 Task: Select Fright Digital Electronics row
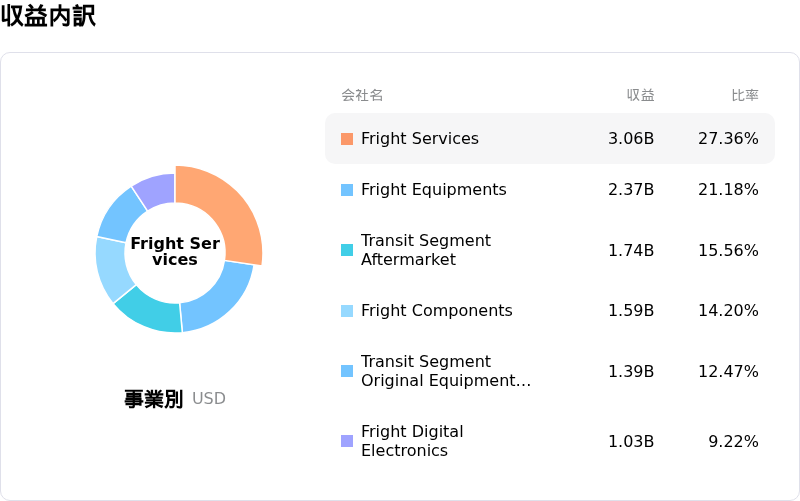click(x=550, y=441)
